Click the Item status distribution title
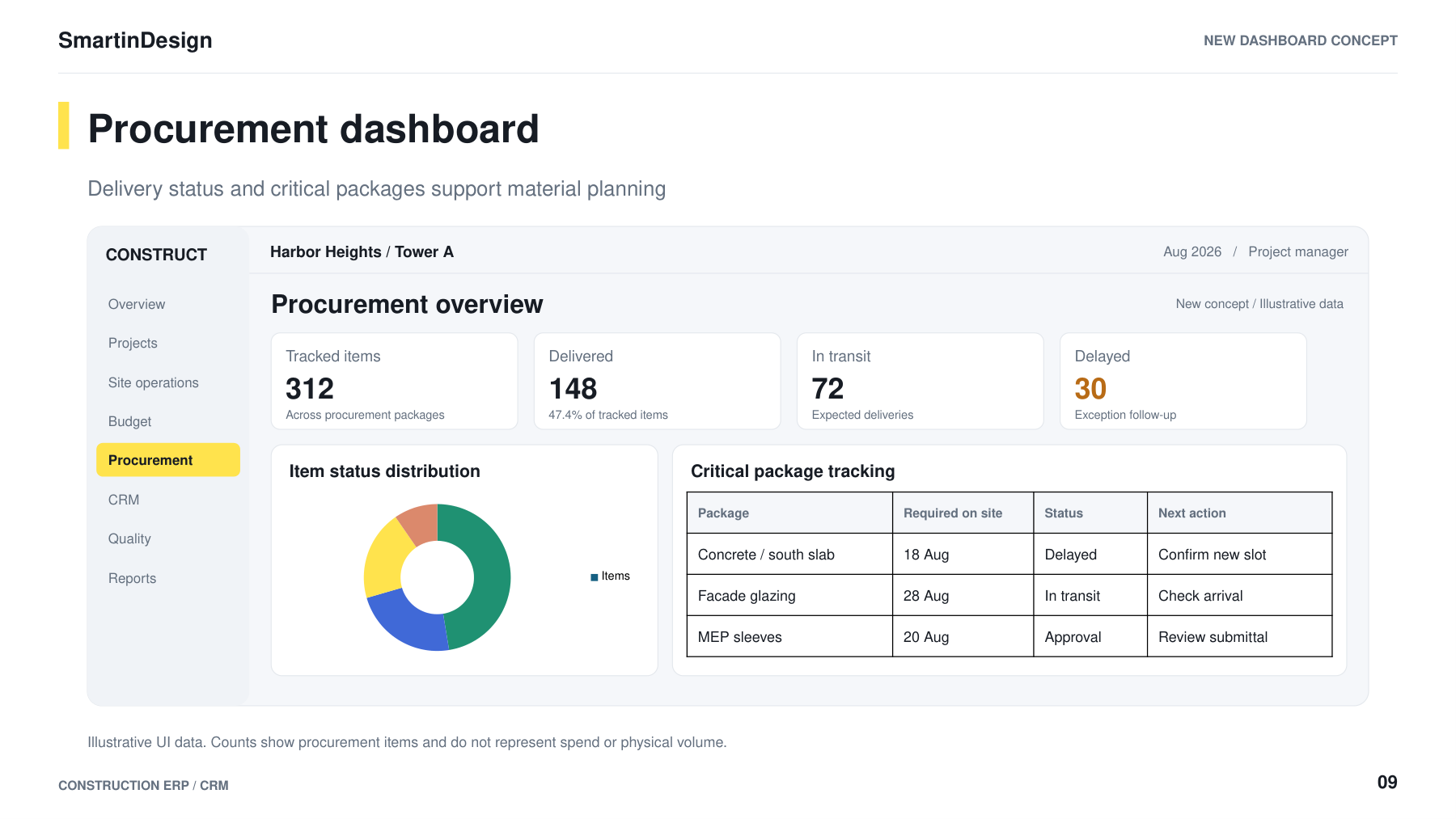This screenshot has width=1456, height=819. point(384,471)
